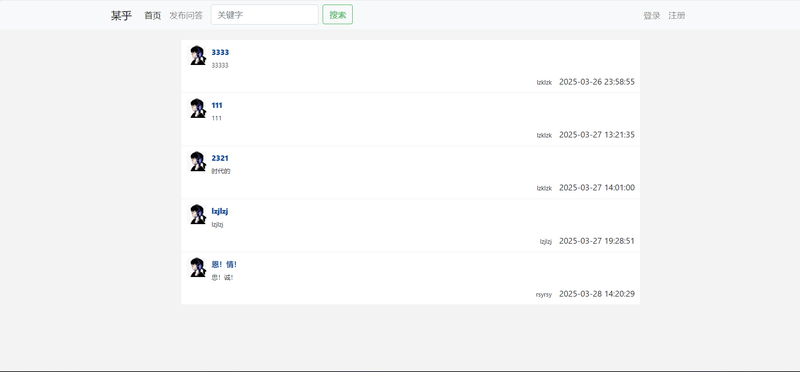Open the avatar beside post 恩！情！
800x372 pixels.
click(198, 267)
